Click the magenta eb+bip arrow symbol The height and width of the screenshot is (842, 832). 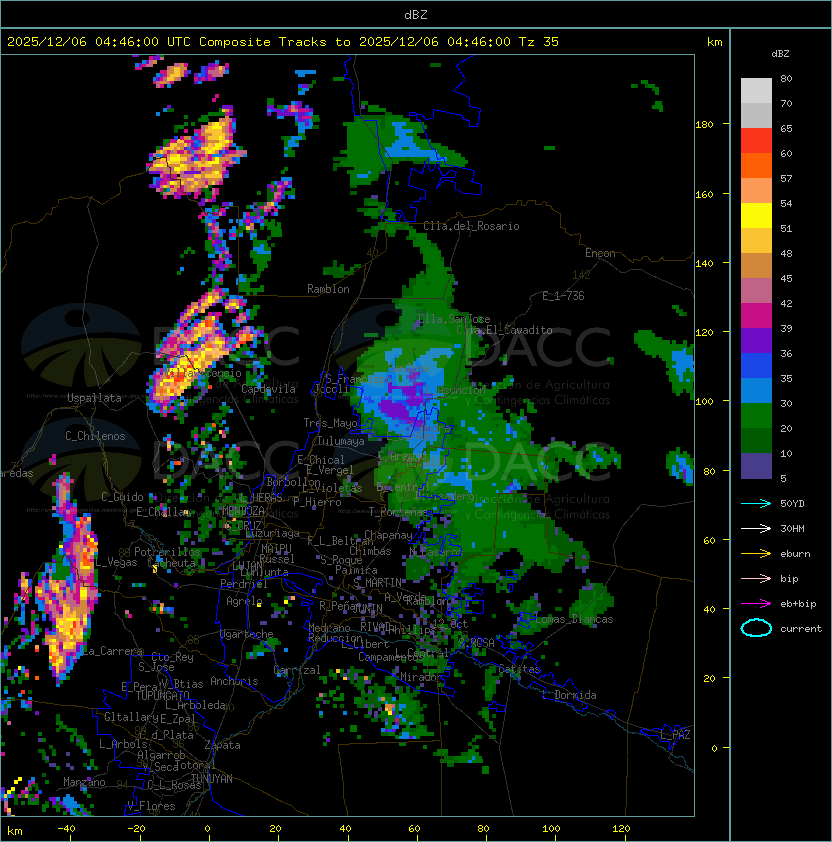click(757, 603)
